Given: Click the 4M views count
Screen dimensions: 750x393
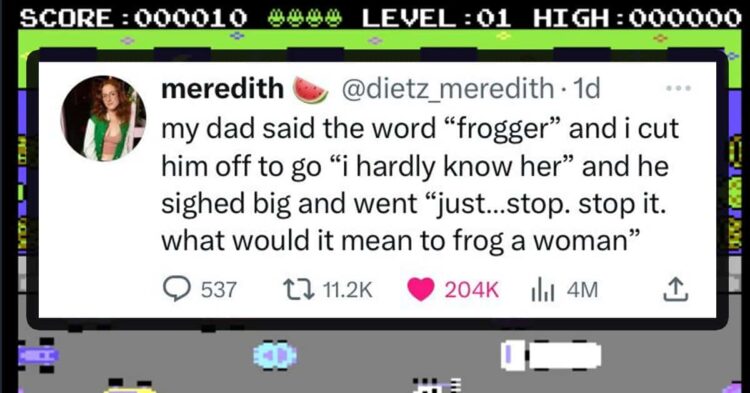Looking at the screenshot, I should (582, 290).
